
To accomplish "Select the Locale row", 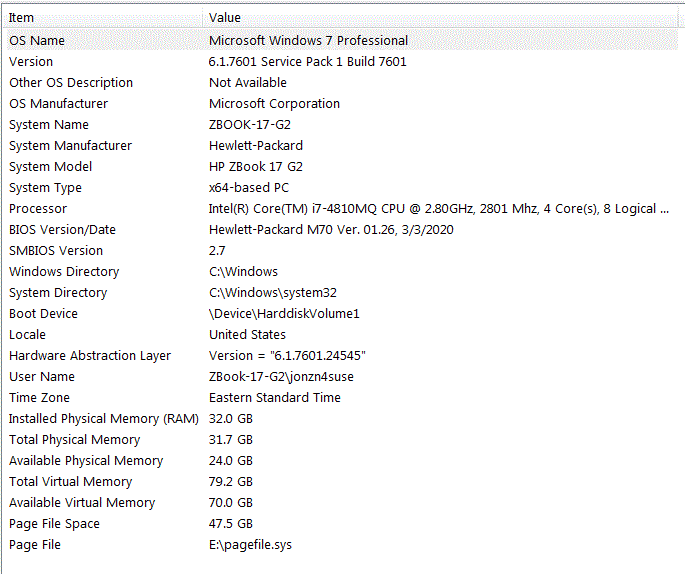I will 341,335.
